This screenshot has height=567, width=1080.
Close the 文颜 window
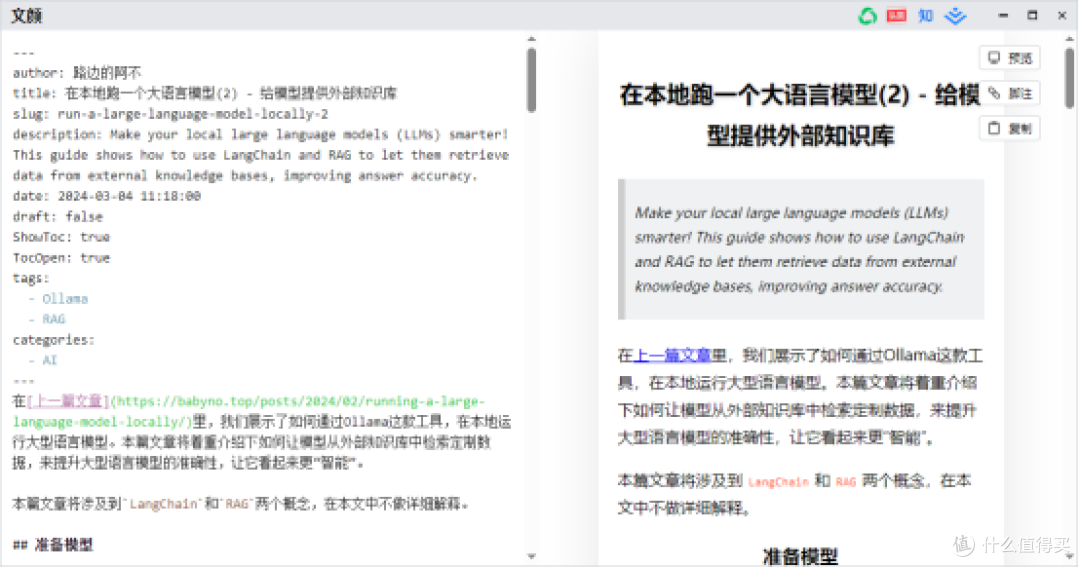coord(1062,15)
